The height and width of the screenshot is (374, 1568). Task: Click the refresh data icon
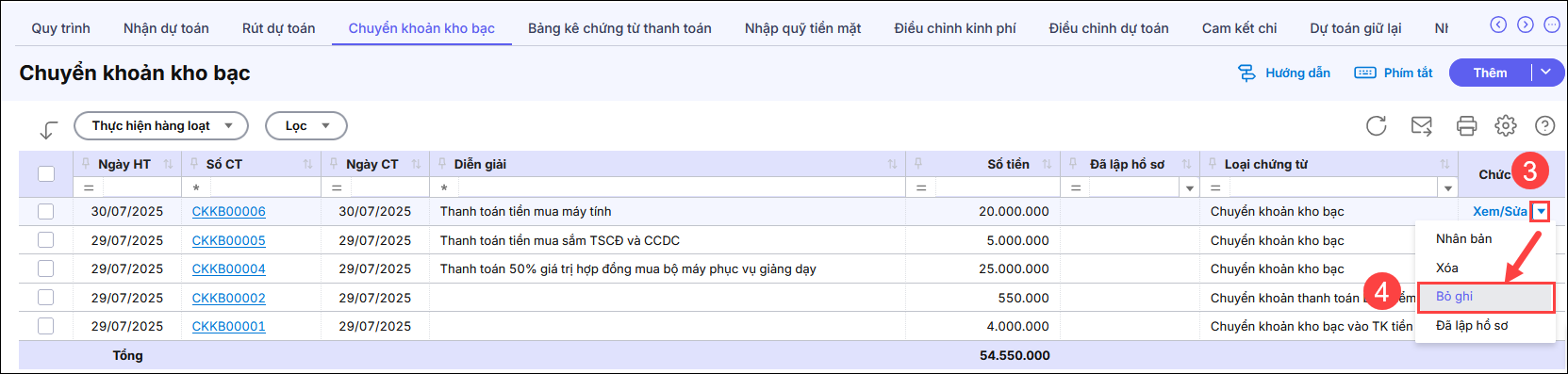[x=1376, y=125]
